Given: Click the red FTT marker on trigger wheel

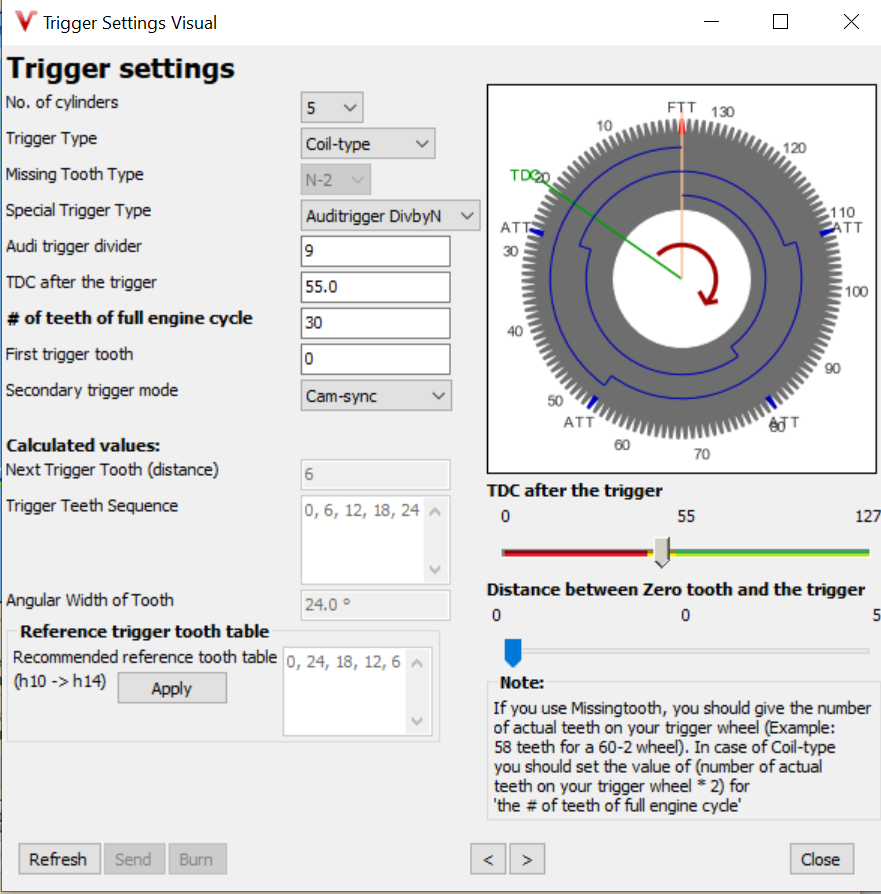Looking at the screenshot, I should pyautogui.click(x=682, y=126).
